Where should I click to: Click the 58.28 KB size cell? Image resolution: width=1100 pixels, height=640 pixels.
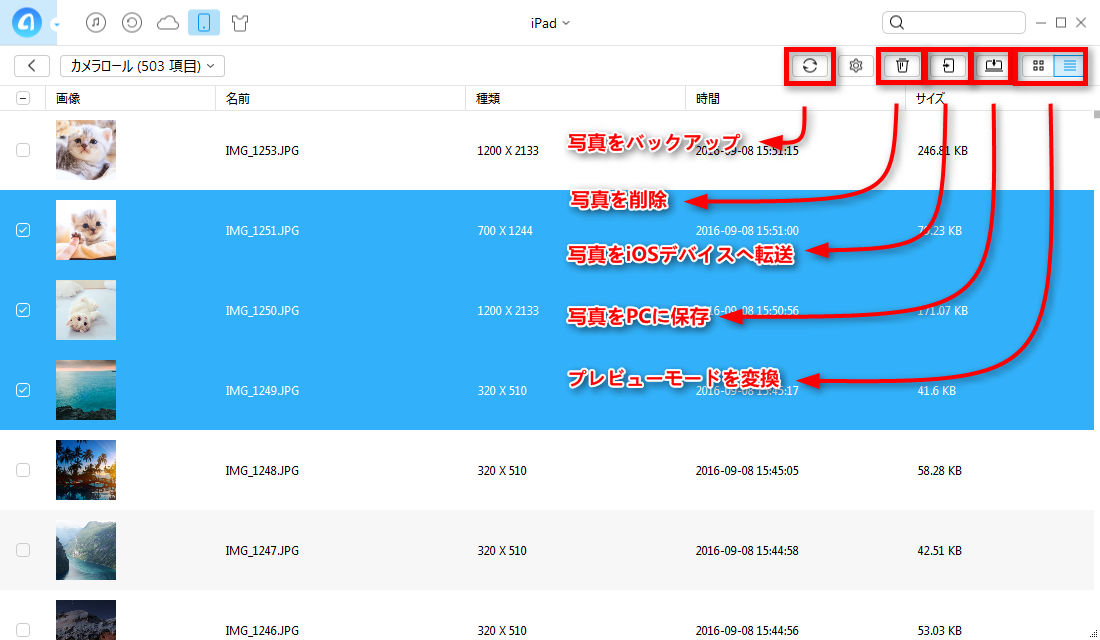[939, 471]
